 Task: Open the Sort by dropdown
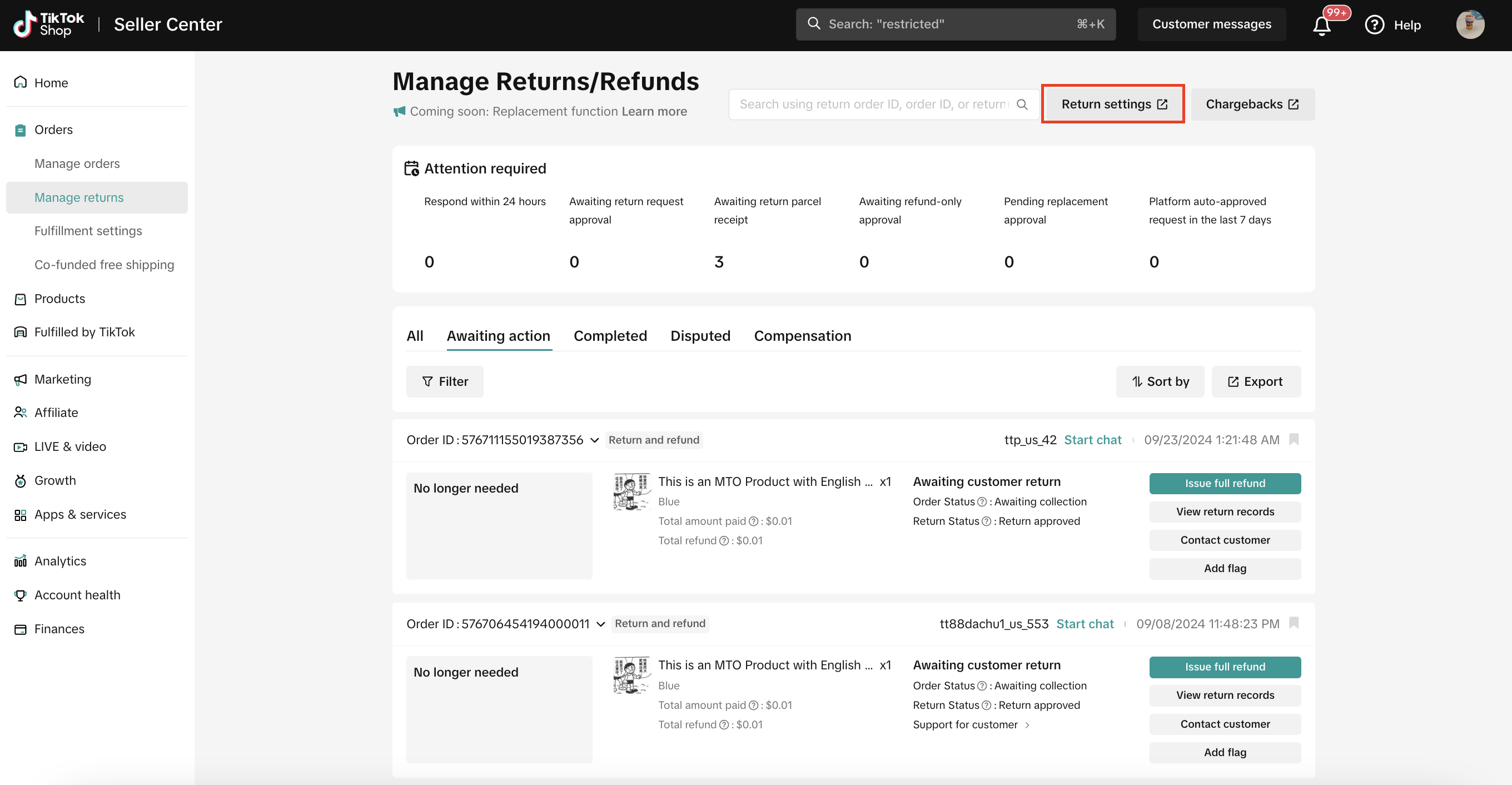[1160, 381]
